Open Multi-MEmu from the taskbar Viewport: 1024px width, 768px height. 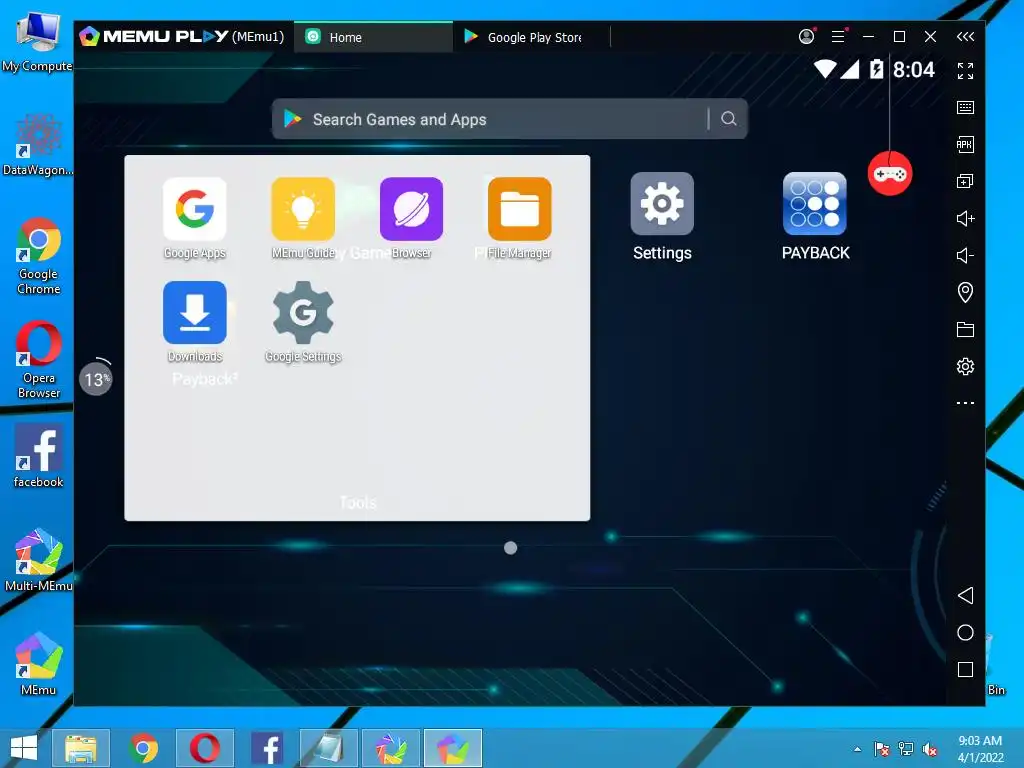tap(391, 748)
